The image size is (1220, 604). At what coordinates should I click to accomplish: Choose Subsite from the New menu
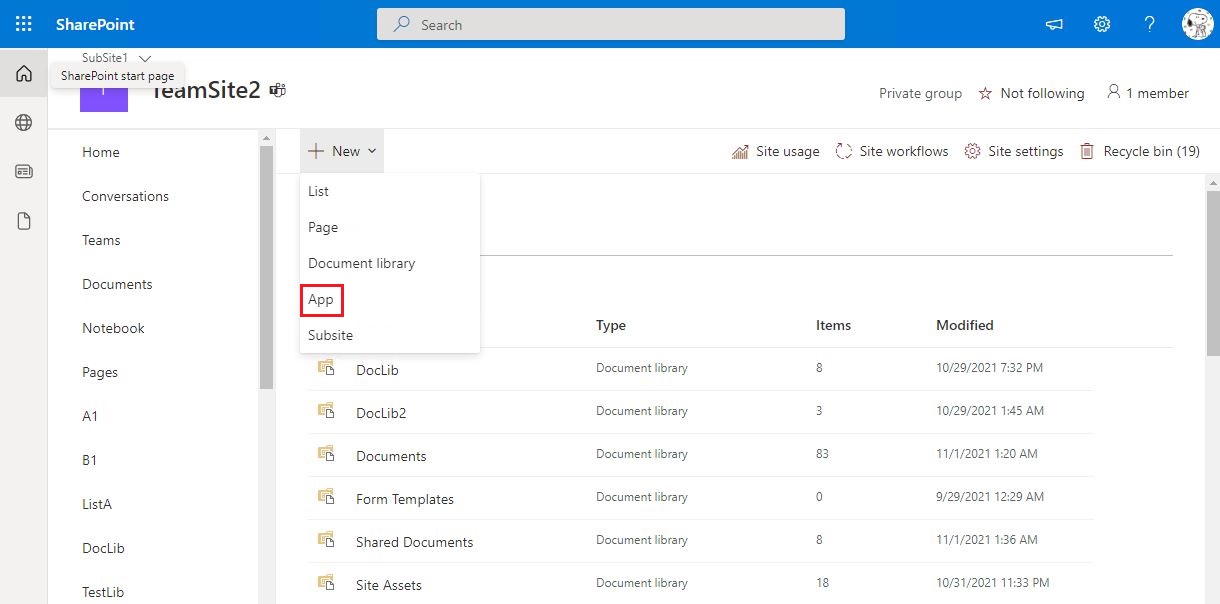(390, 335)
